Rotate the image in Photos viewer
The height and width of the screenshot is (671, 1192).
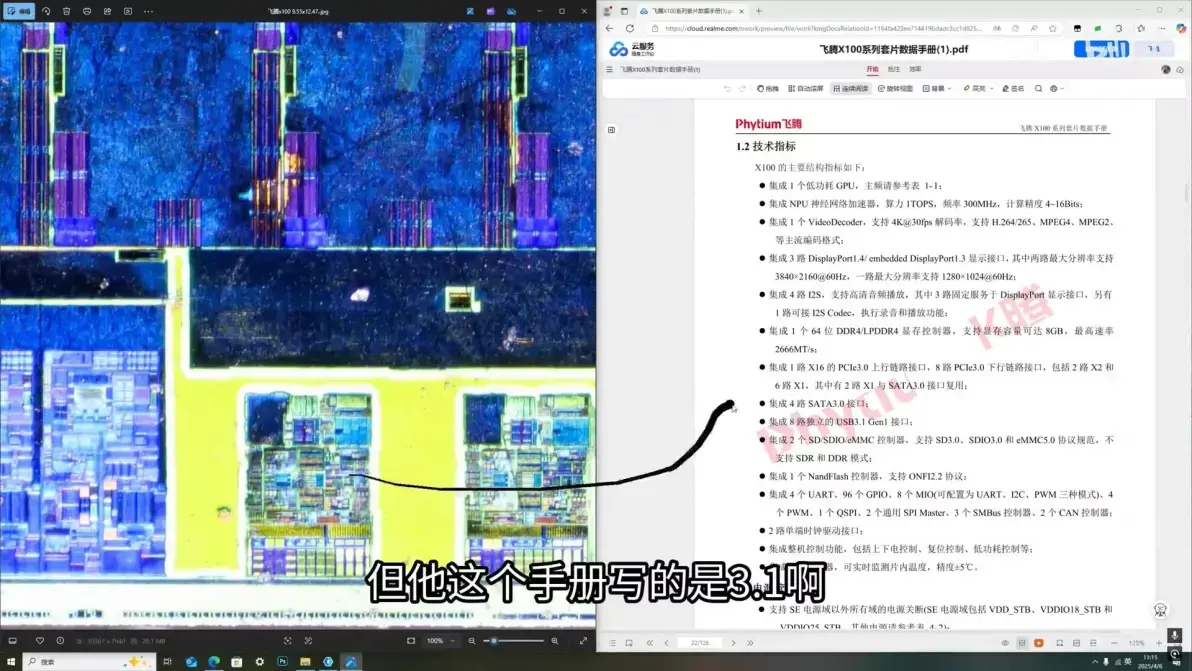[x=46, y=11]
